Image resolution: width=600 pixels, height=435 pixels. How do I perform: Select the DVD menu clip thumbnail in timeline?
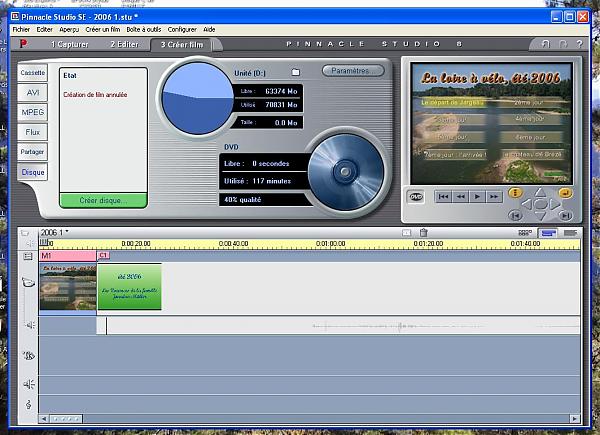pyautogui.click(x=68, y=286)
